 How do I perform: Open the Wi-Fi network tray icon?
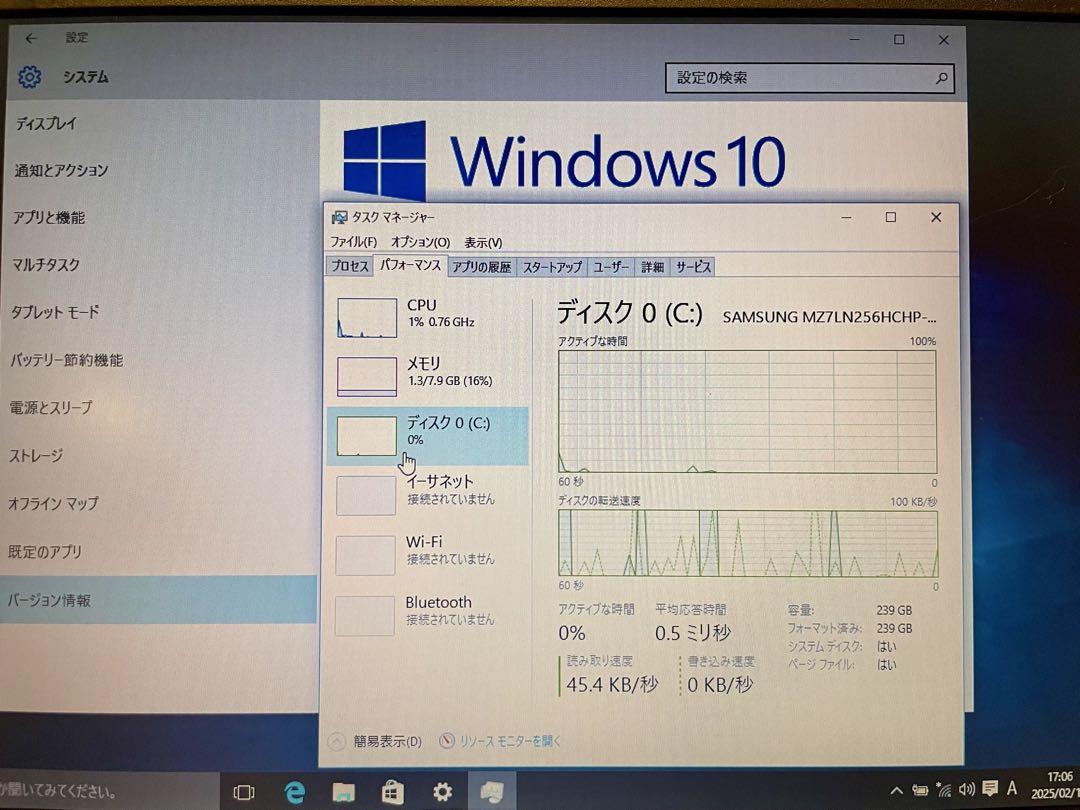point(943,789)
